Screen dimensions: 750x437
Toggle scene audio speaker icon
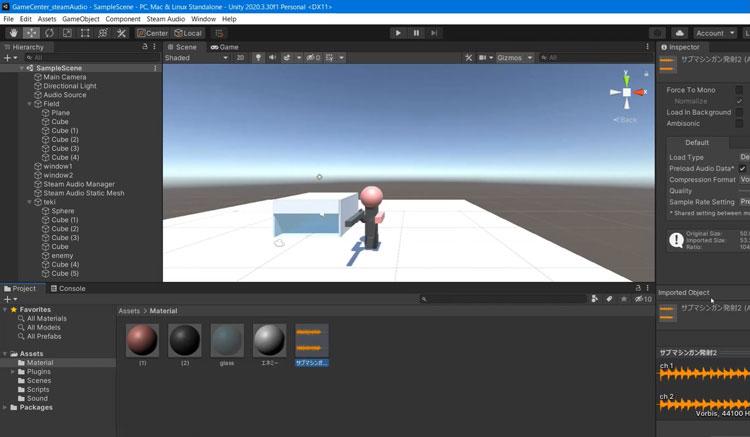tap(272, 58)
